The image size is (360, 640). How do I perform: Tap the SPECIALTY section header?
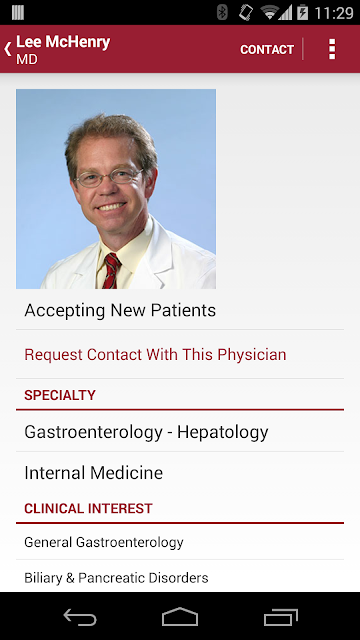[x=60, y=395]
